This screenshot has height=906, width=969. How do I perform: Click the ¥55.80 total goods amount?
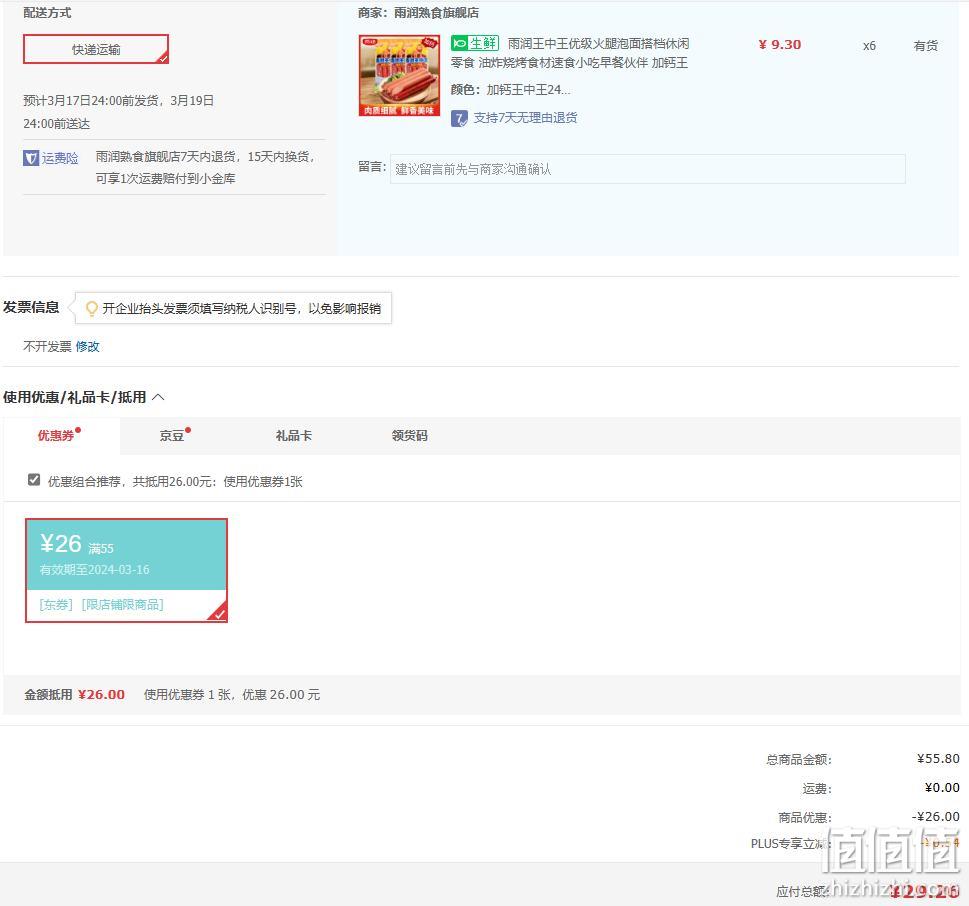point(938,758)
